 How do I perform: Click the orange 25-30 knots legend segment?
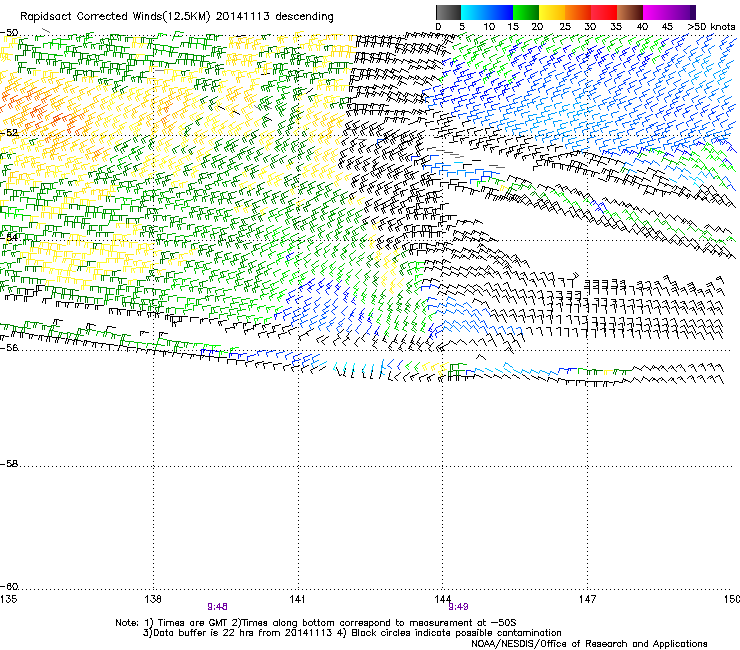pyautogui.click(x=578, y=12)
